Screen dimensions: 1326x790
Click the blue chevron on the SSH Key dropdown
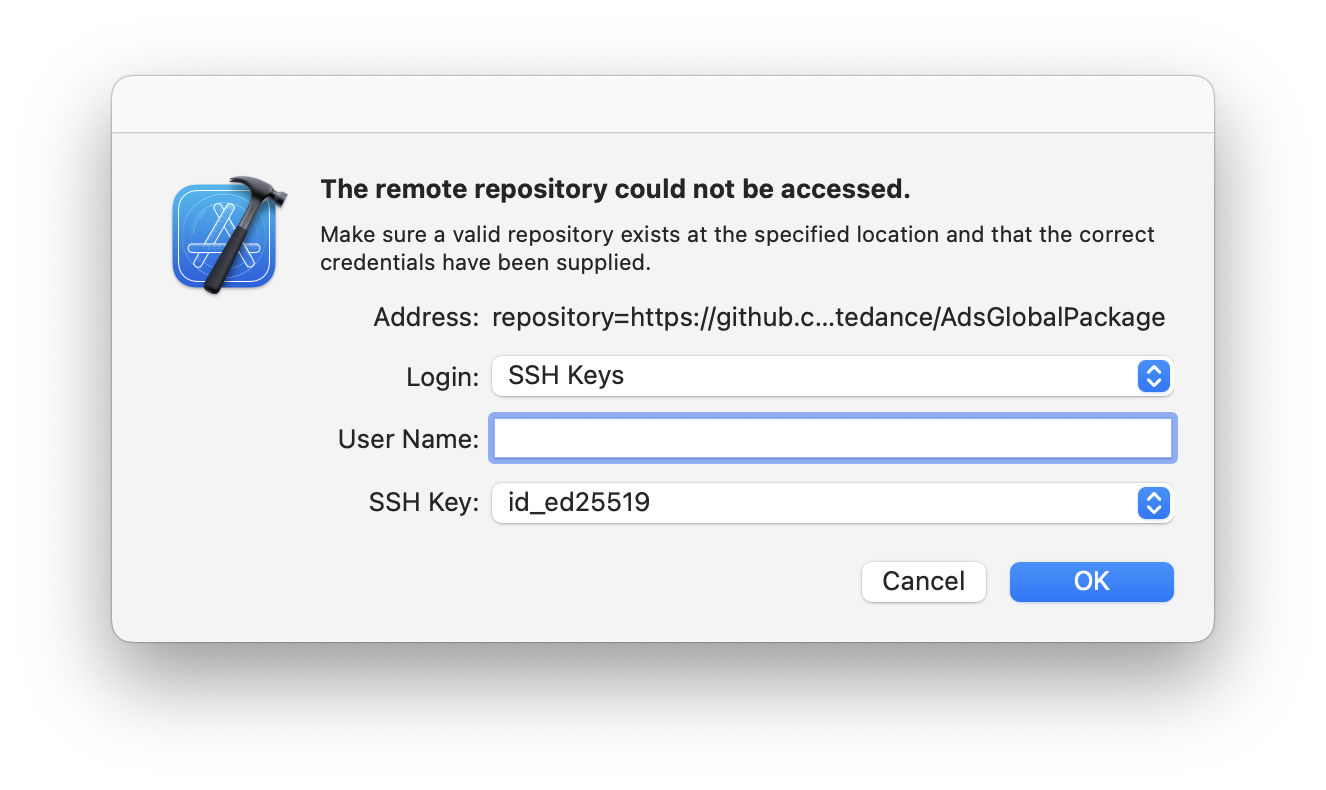pyautogui.click(x=1153, y=503)
